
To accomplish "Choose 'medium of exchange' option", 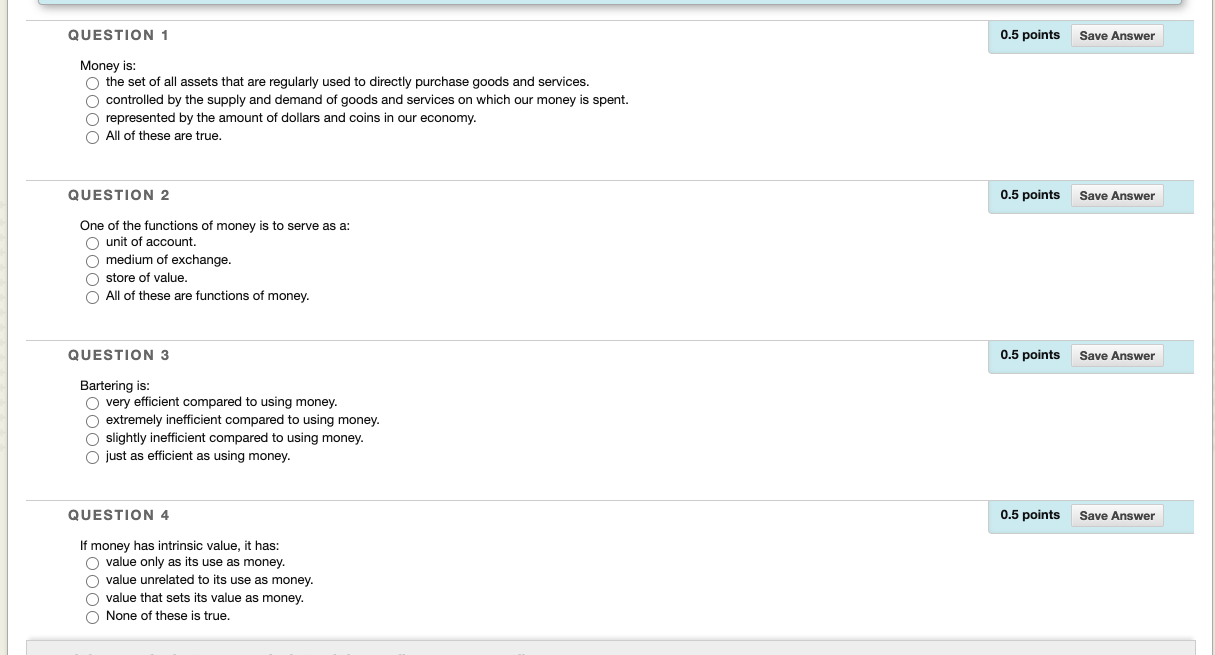I will click(x=93, y=261).
